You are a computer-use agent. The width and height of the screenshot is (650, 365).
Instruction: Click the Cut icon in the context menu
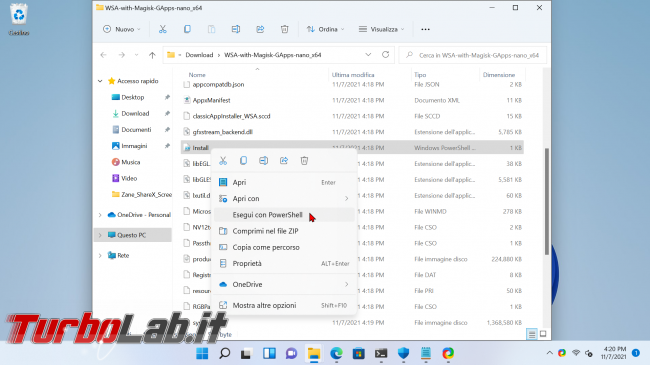223,161
